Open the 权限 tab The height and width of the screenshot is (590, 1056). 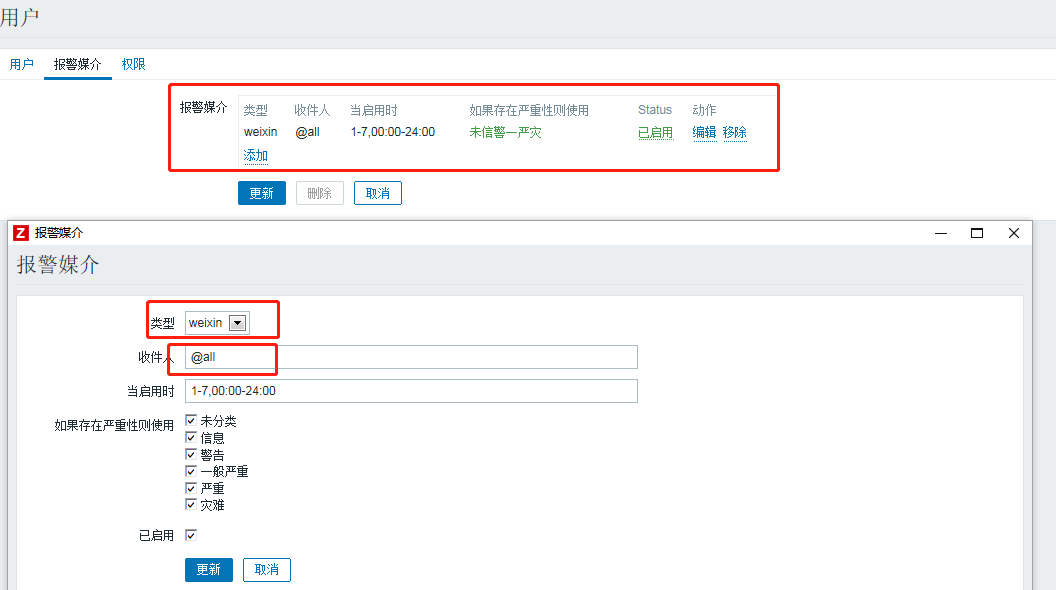tap(133, 64)
